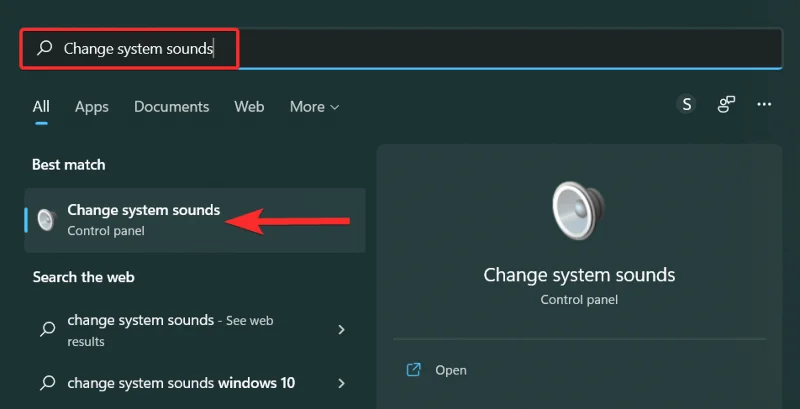
Task: Click the search icon beside See web results
Action: click(x=47, y=329)
